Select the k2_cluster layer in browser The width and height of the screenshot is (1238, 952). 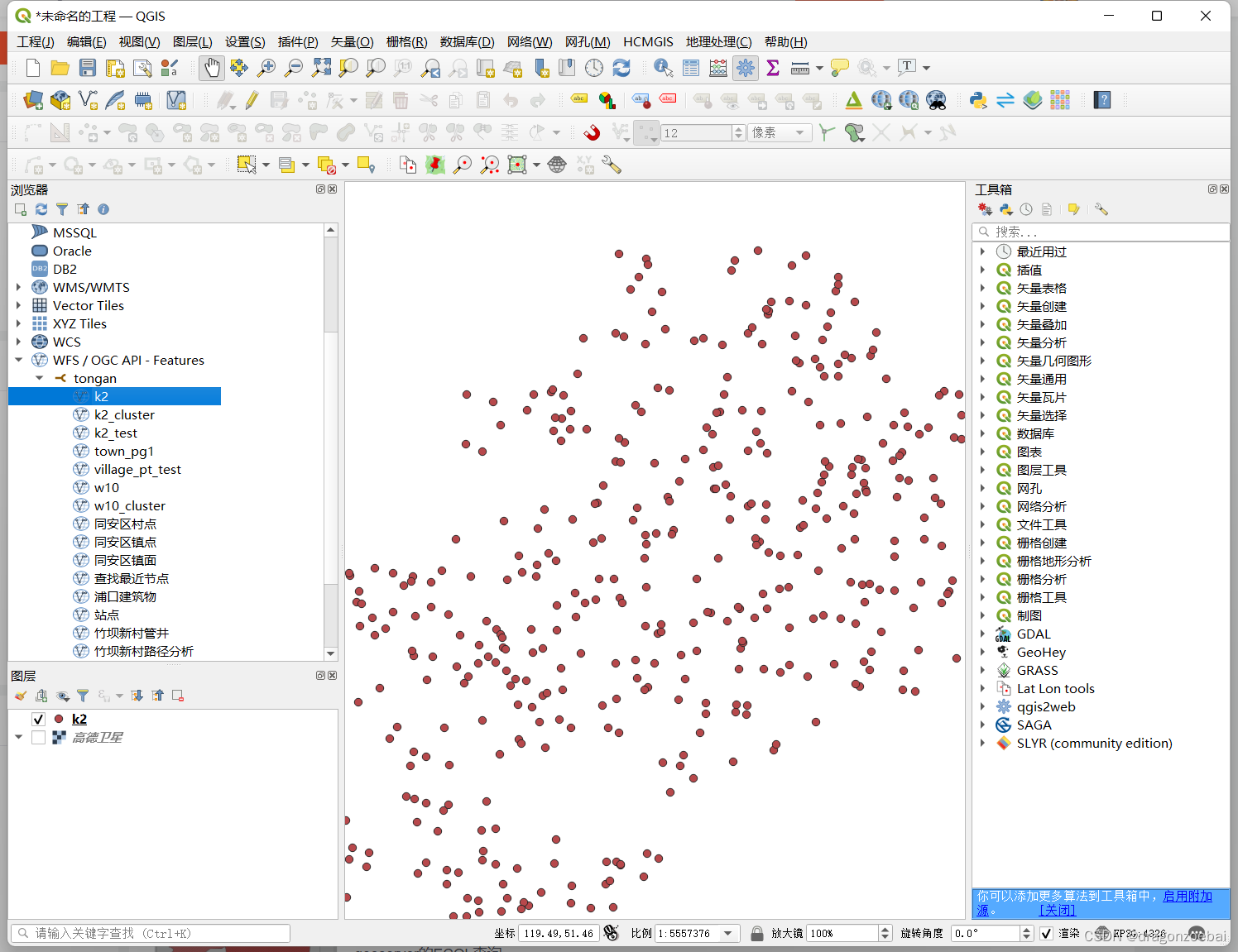[124, 414]
